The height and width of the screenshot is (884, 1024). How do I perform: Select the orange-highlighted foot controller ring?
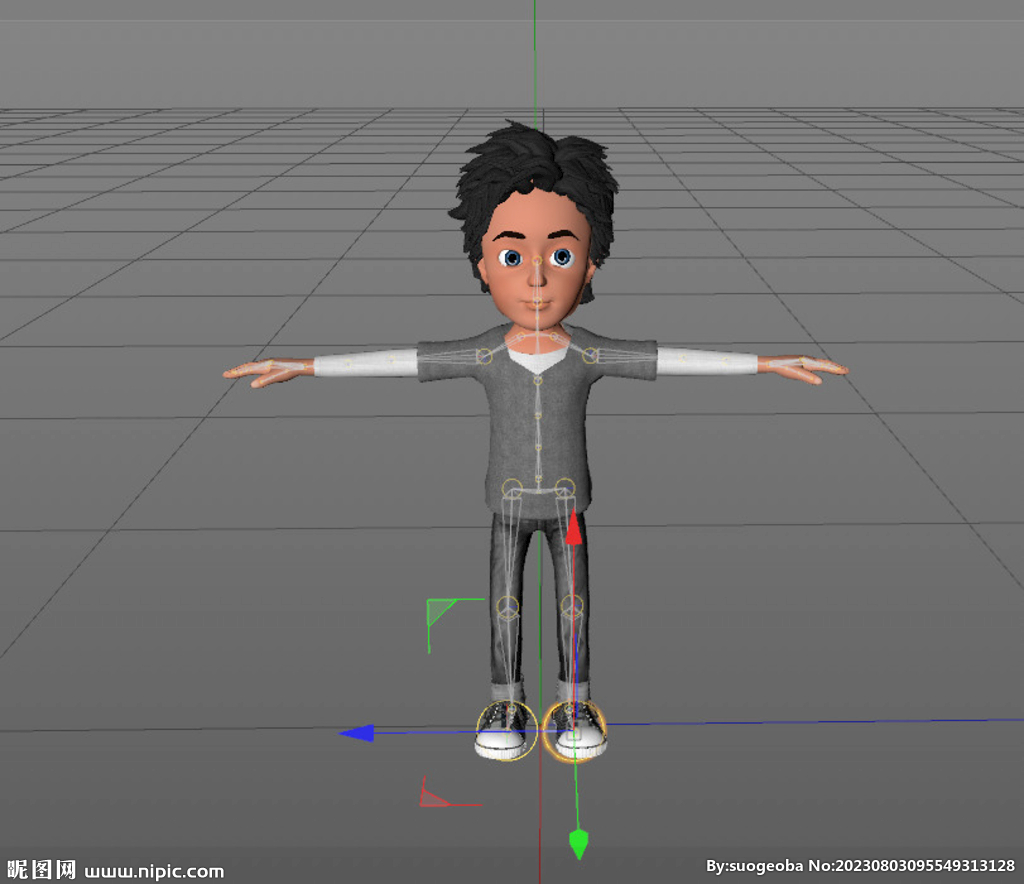coord(575,731)
